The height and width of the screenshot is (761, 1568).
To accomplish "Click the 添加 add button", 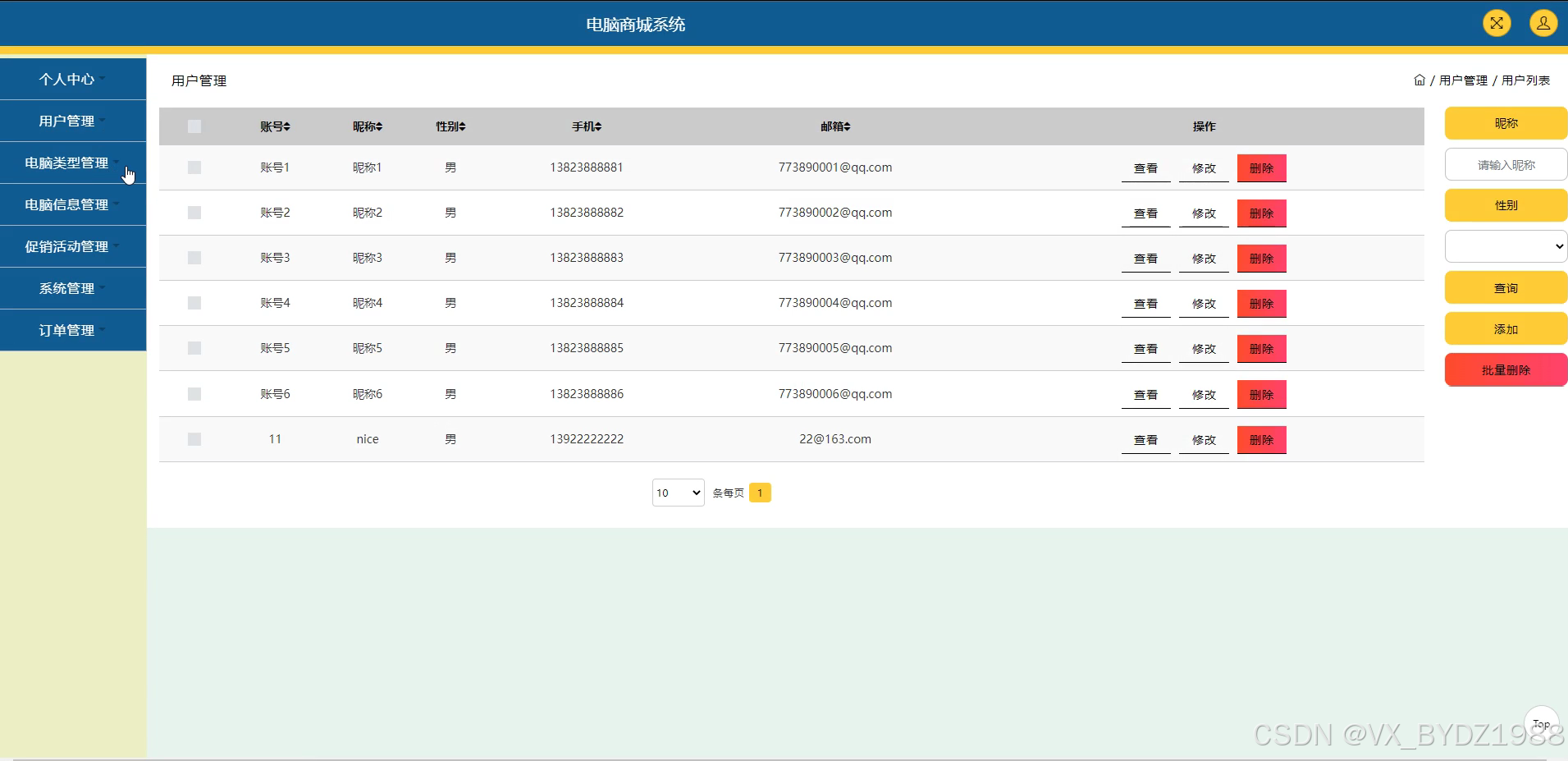I will coord(1506,329).
